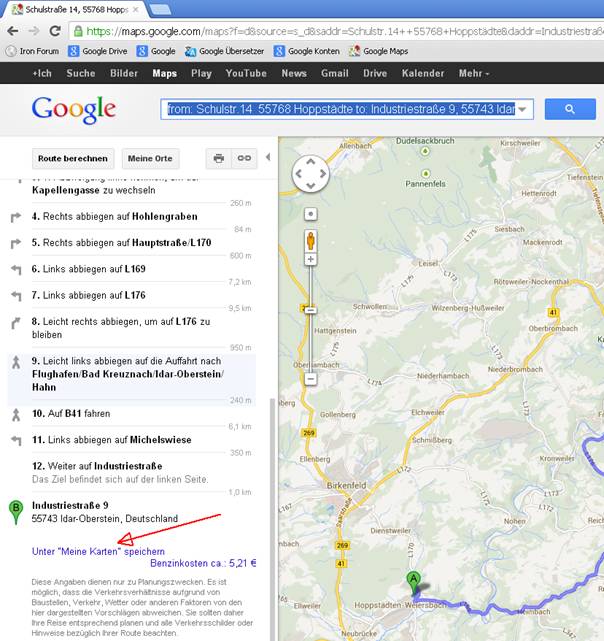Click the Meine Orte button
604x641 pixels.
click(150, 159)
